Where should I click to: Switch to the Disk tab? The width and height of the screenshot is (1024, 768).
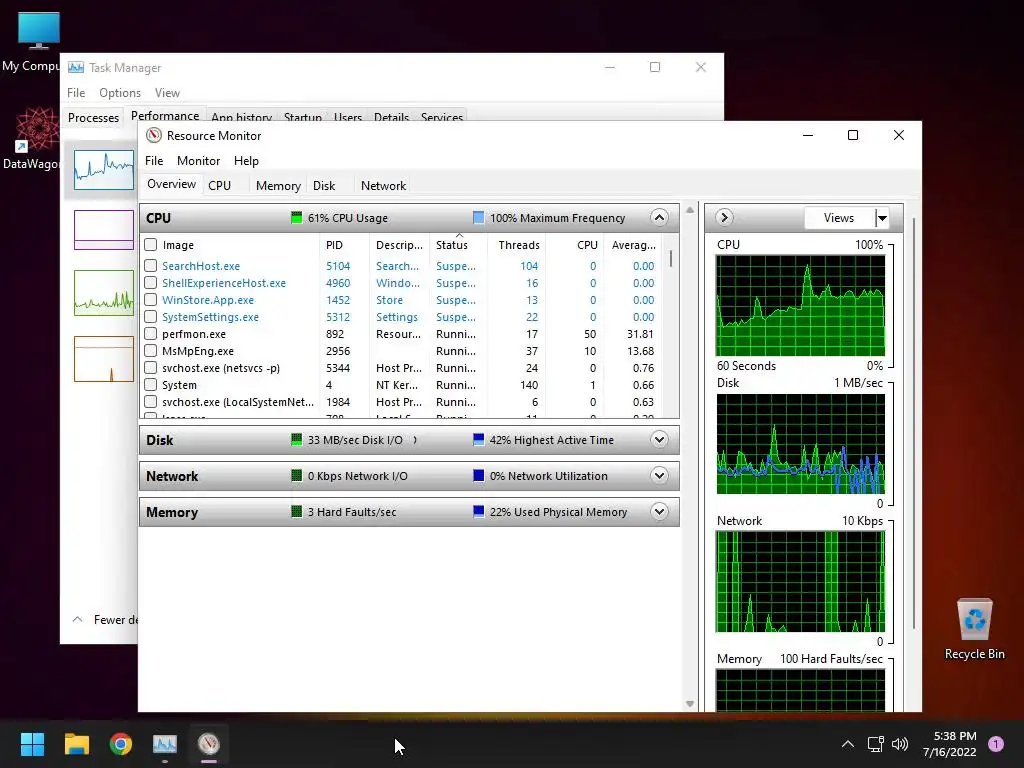(324, 185)
